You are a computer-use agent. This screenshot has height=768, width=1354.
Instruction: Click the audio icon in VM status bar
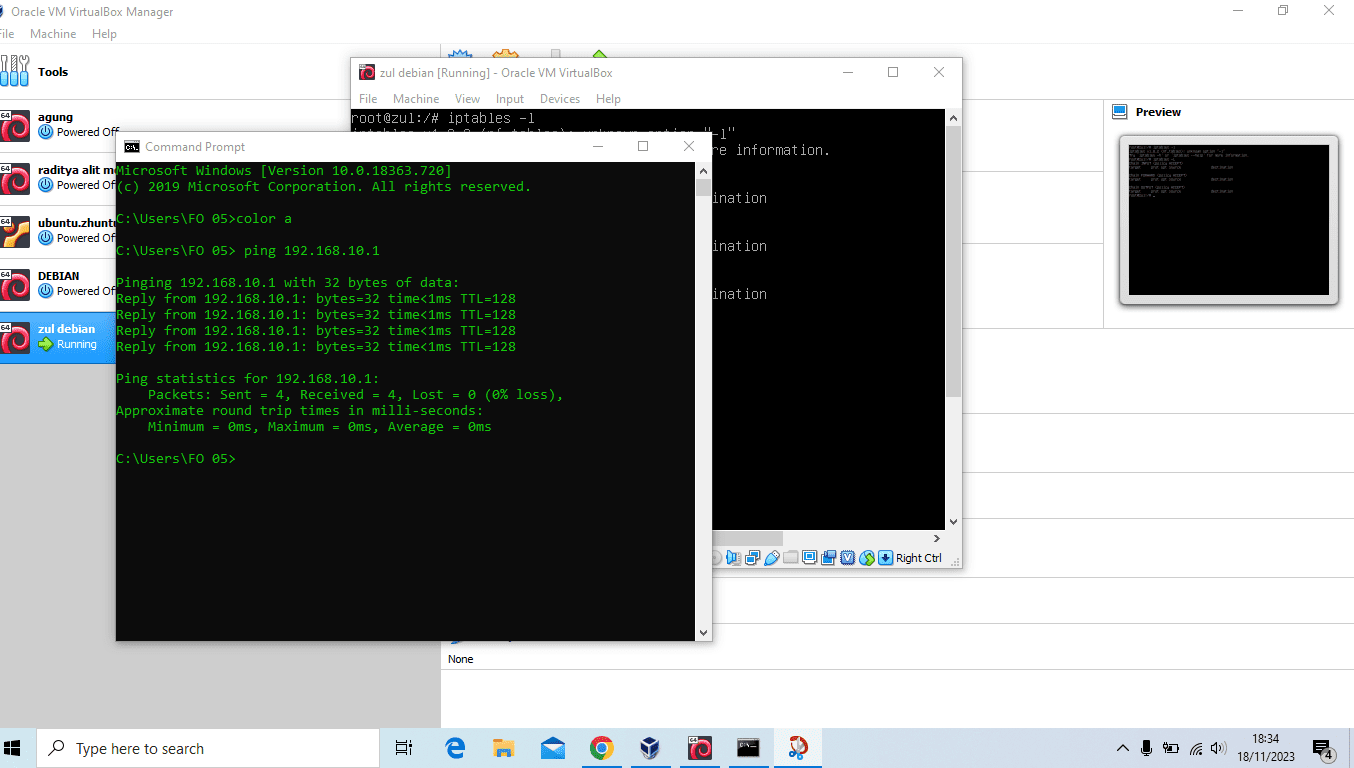pos(733,558)
